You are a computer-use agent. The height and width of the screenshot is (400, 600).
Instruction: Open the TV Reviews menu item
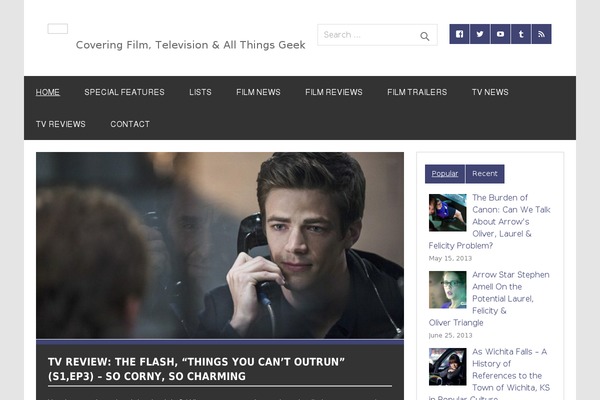click(x=61, y=124)
